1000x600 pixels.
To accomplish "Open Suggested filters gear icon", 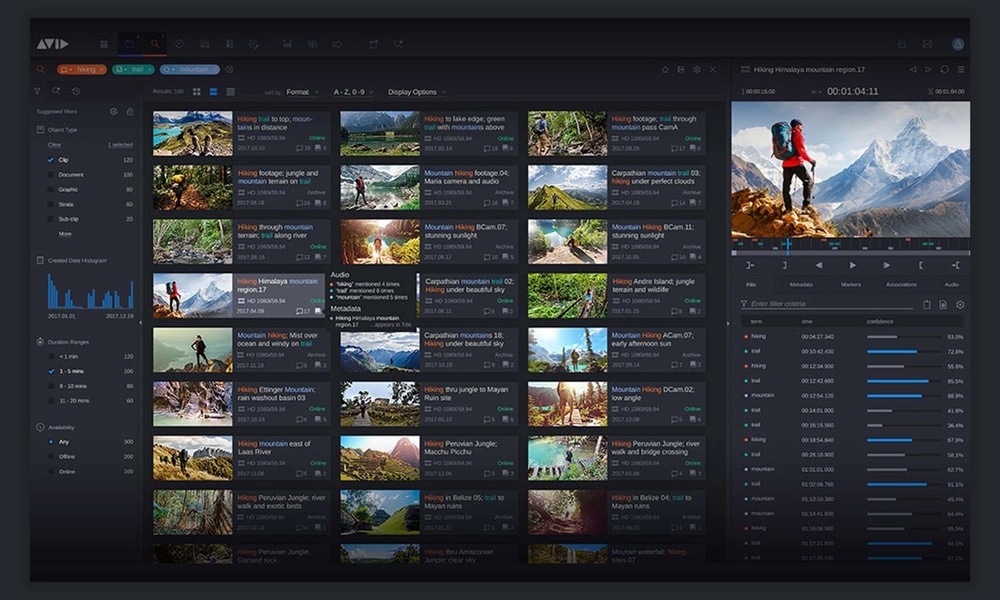I will pos(114,111).
